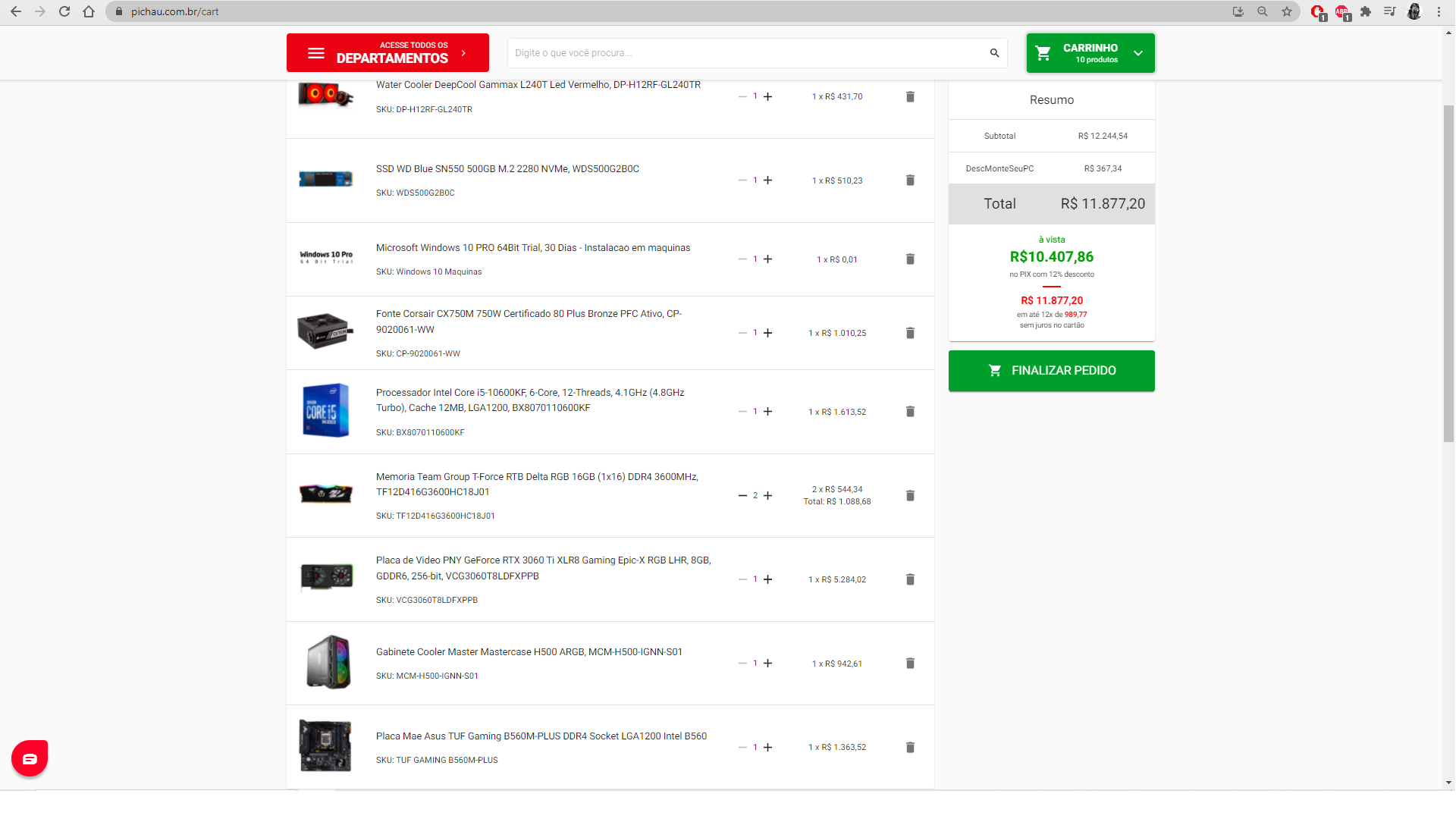Delete the Asus TUF B560M-PLUS motherboard

(910, 747)
